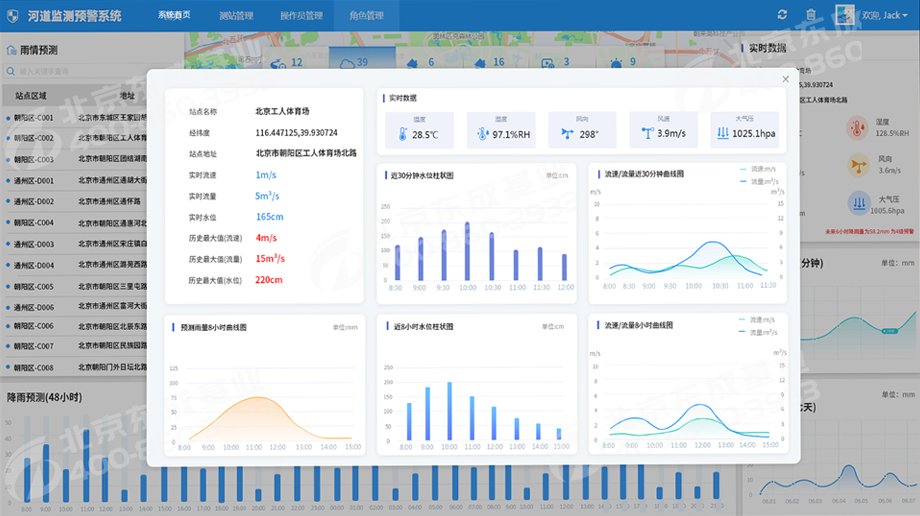Click the station keyword search field

(70, 72)
